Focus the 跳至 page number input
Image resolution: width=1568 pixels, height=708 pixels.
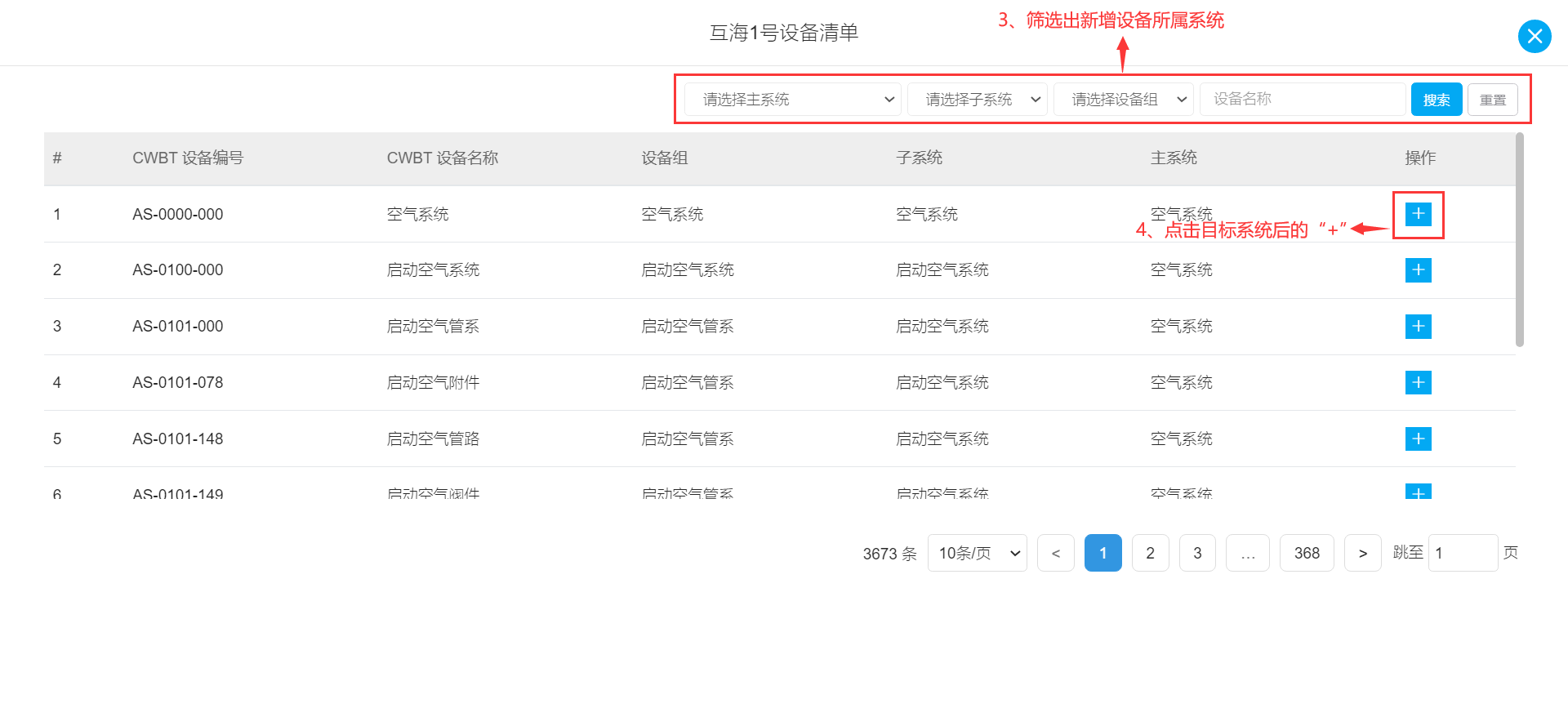(1463, 553)
